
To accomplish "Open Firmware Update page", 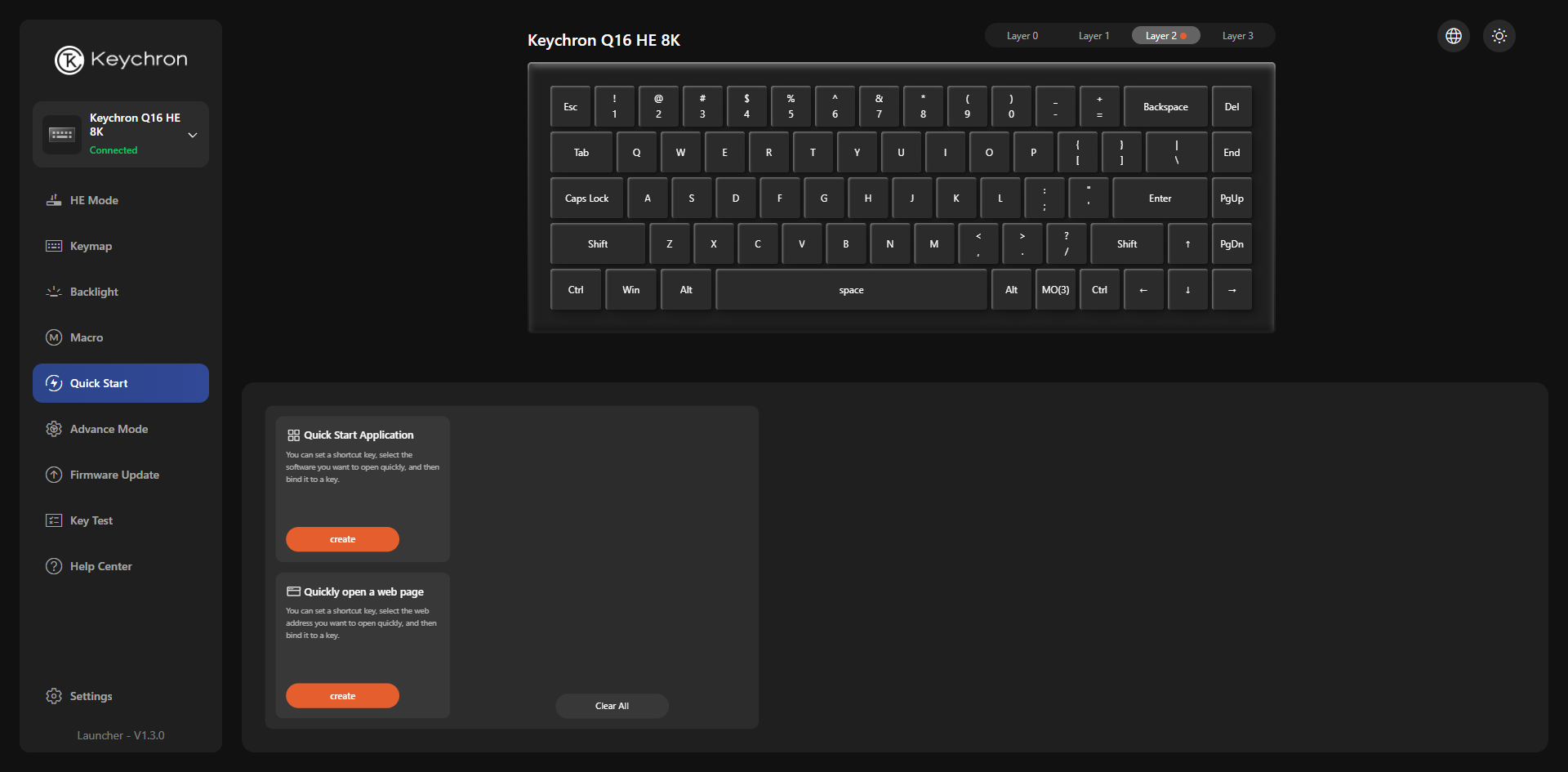I will click(x=114, y=475).
